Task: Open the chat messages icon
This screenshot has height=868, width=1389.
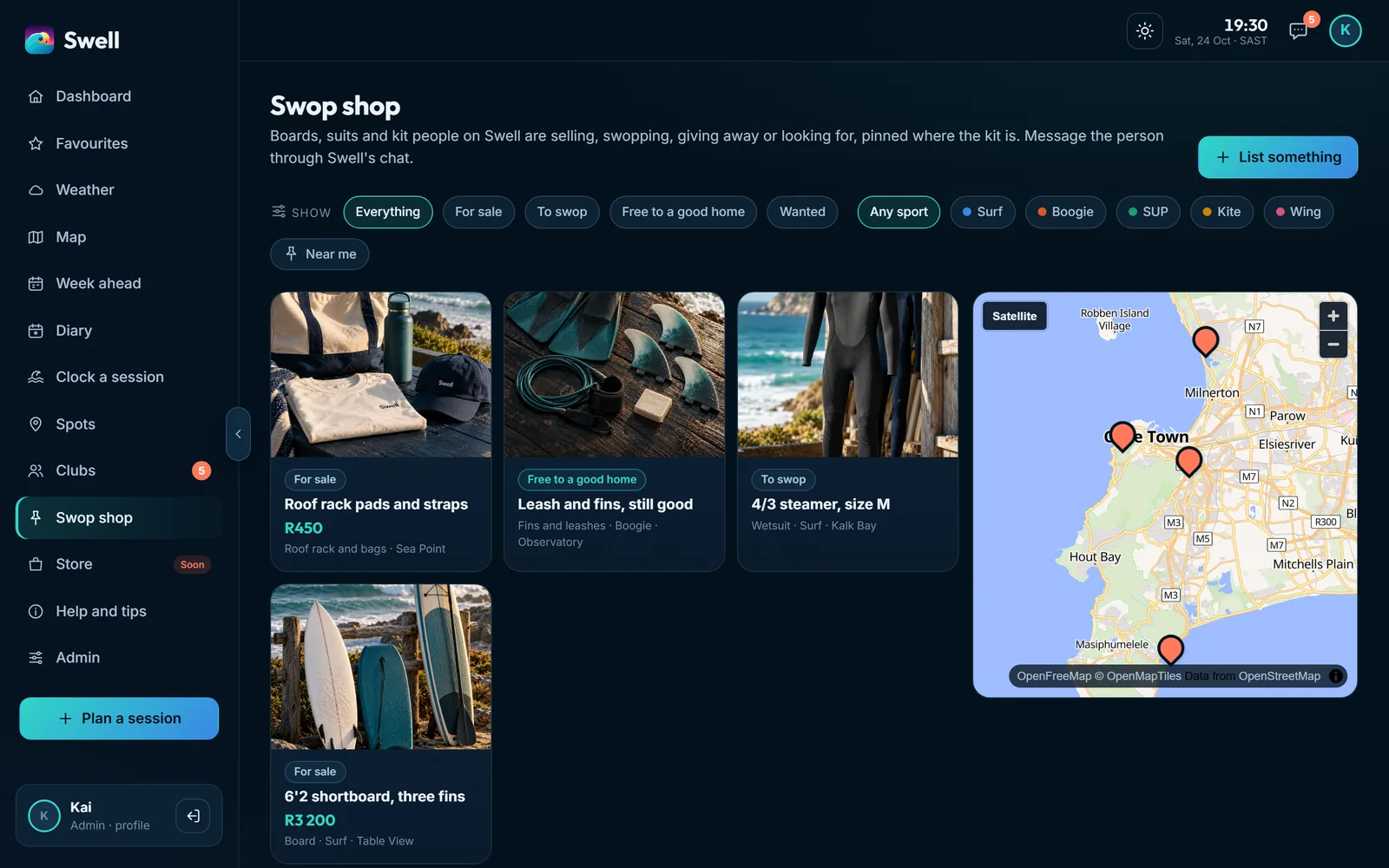Action: [1298, 31]
